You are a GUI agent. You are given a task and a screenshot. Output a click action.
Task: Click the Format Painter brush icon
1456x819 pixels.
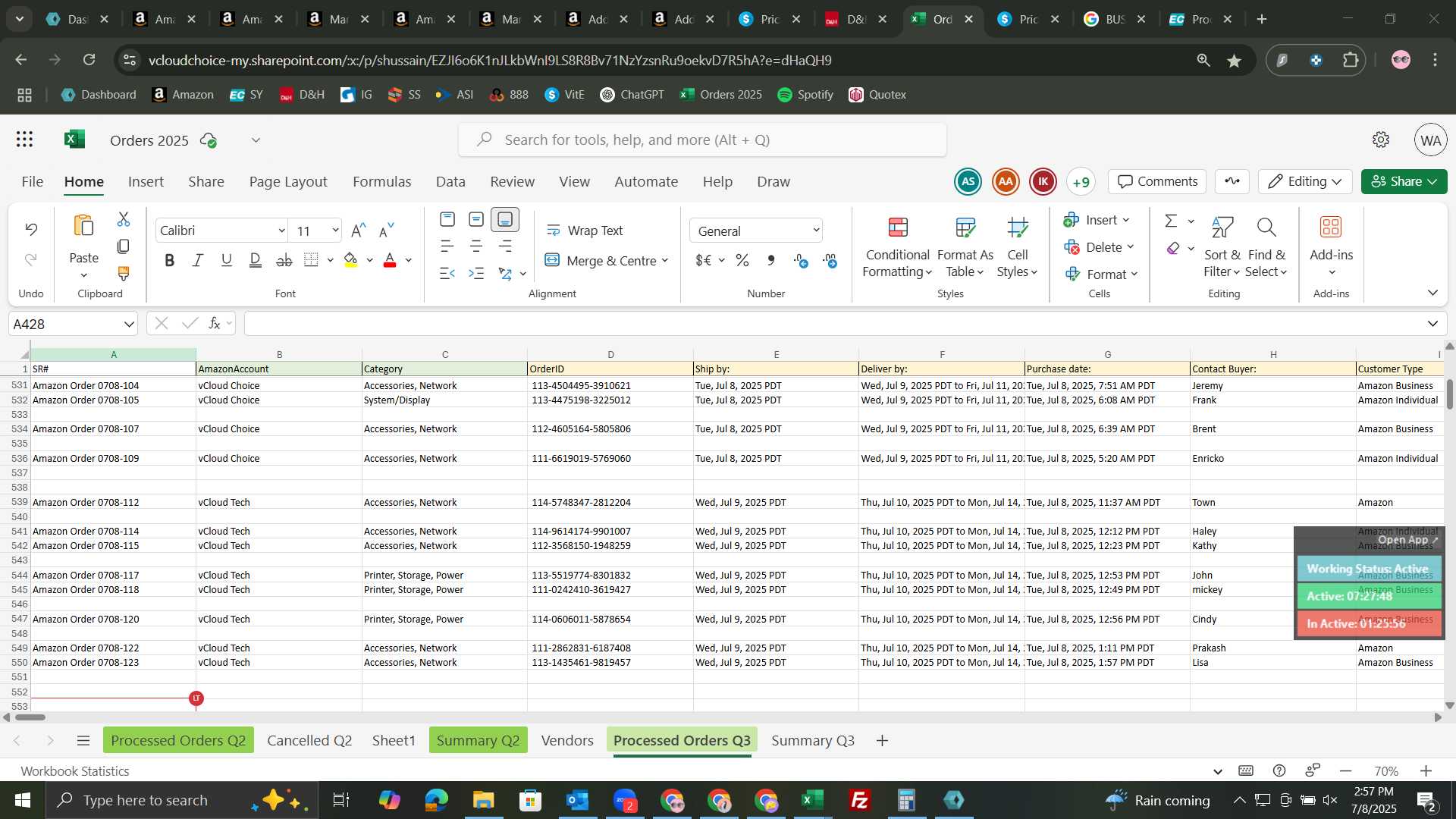[x=124, y=273]
